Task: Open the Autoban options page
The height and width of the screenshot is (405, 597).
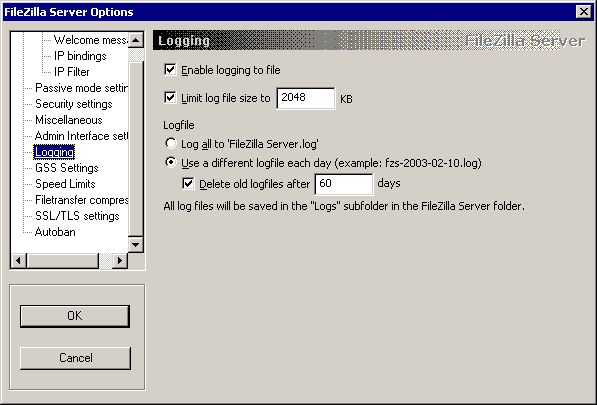Action: tap(55, 232)
